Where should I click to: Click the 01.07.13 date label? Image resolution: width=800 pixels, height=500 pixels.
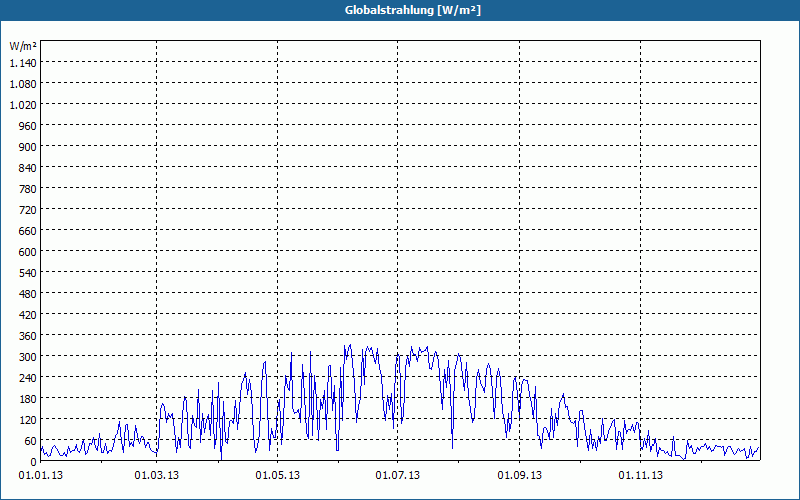[x=398, y=476]
